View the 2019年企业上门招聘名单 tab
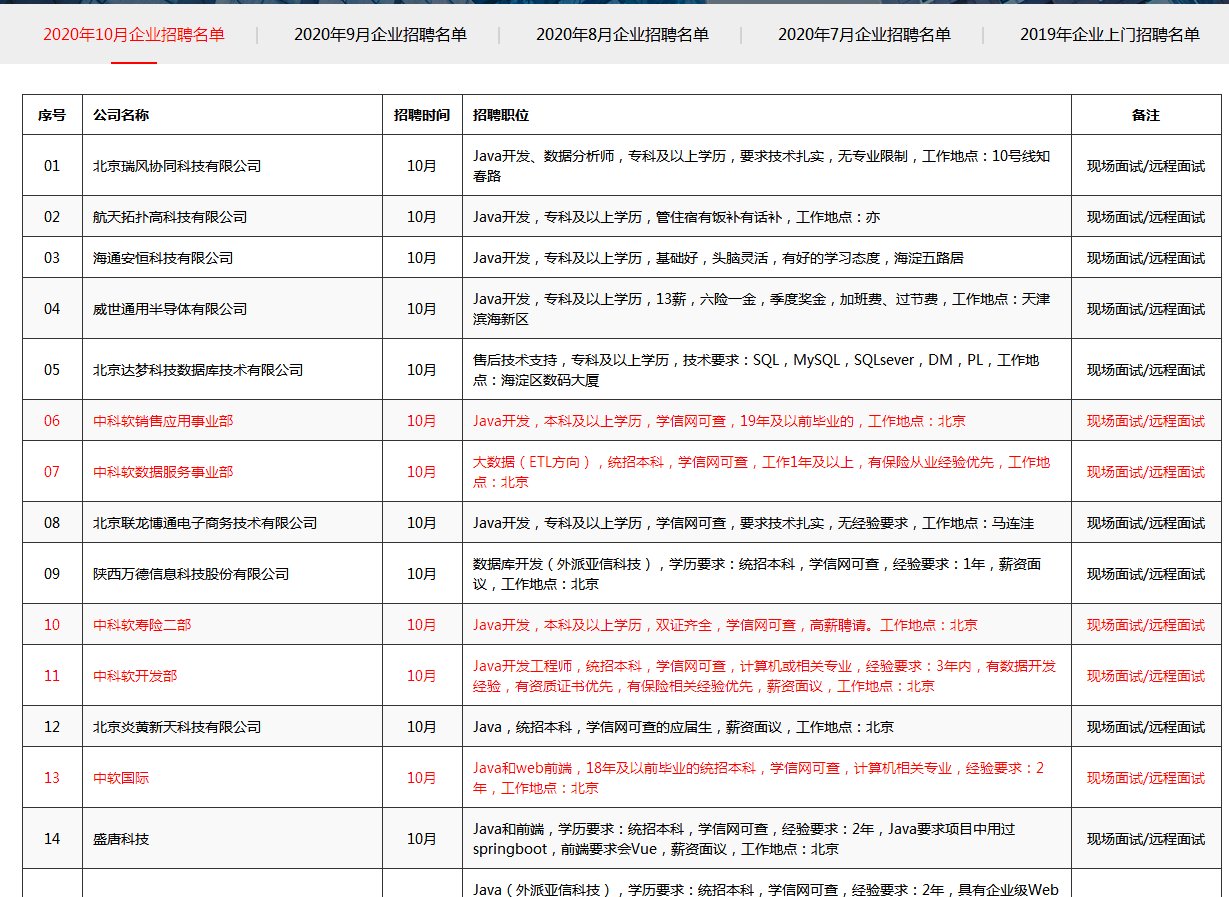The width and height of the screenshot is (1229, 897). tap(1110, 33)
